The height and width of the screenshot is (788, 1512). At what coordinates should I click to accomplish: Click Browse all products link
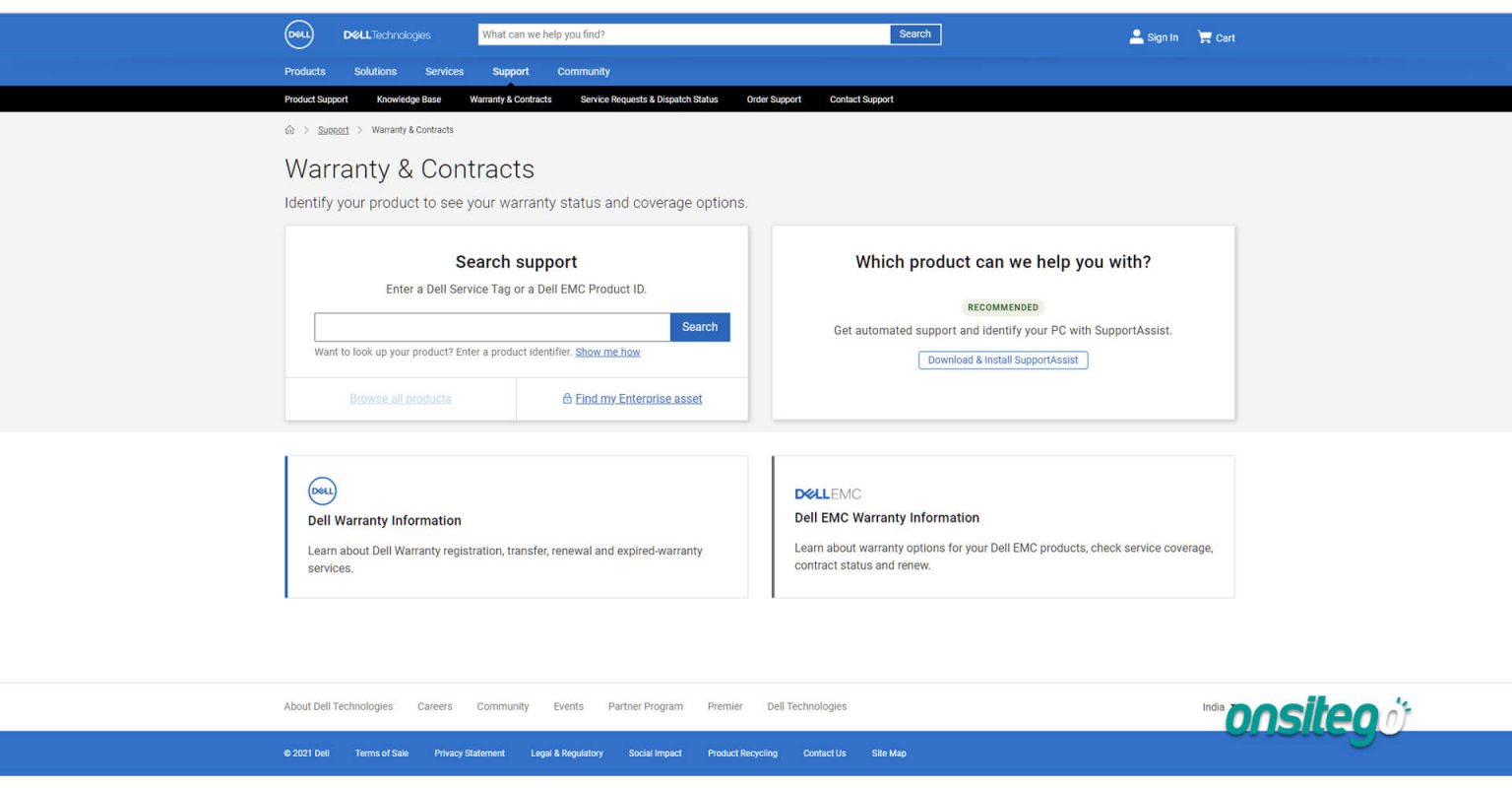click(401, 399)
